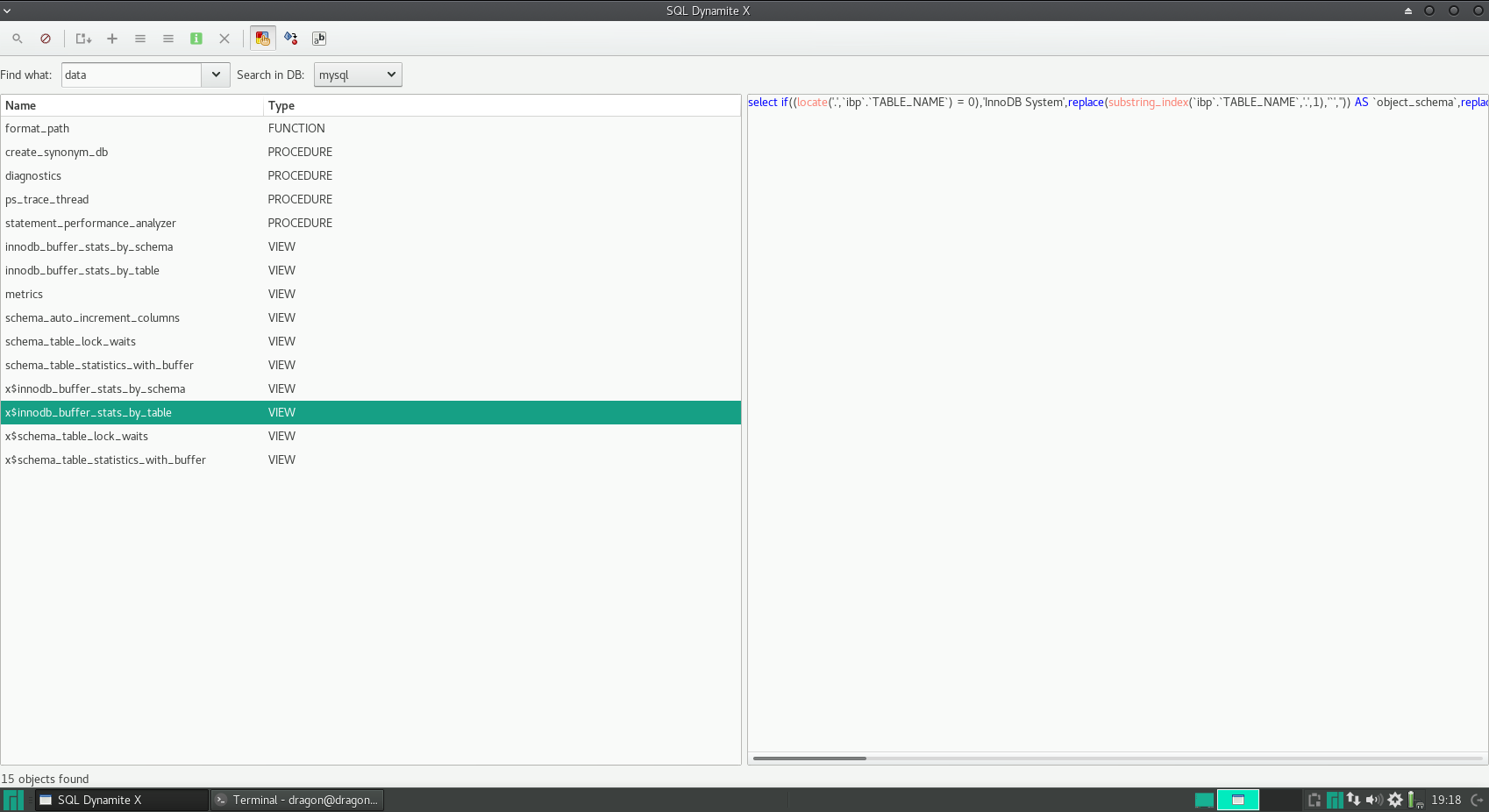Click the horizontal scrollbar in SQL pane
Viewport: 1489px width, 812px height.
tap(809, 758)
